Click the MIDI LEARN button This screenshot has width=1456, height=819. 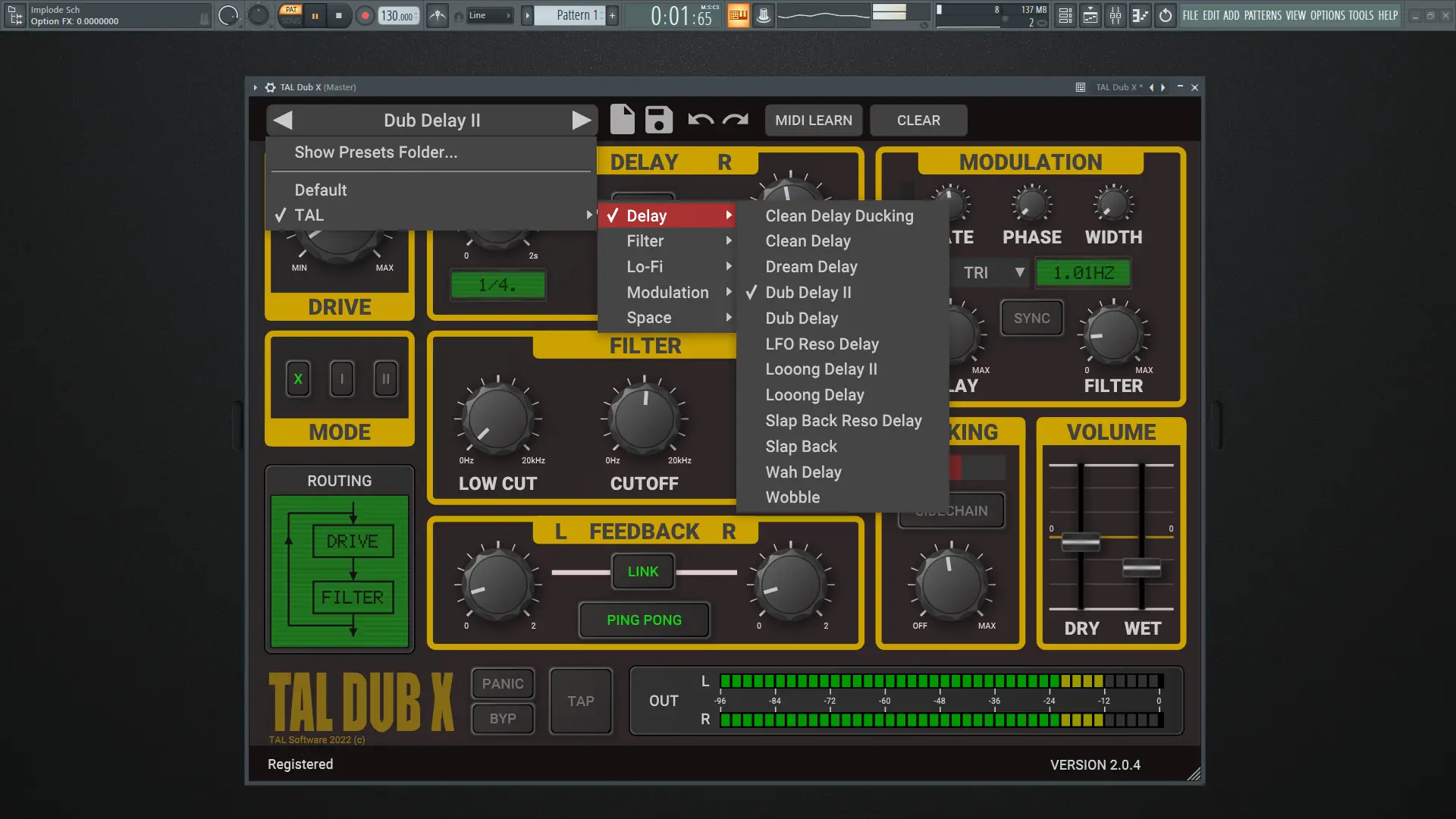(813, 121)
